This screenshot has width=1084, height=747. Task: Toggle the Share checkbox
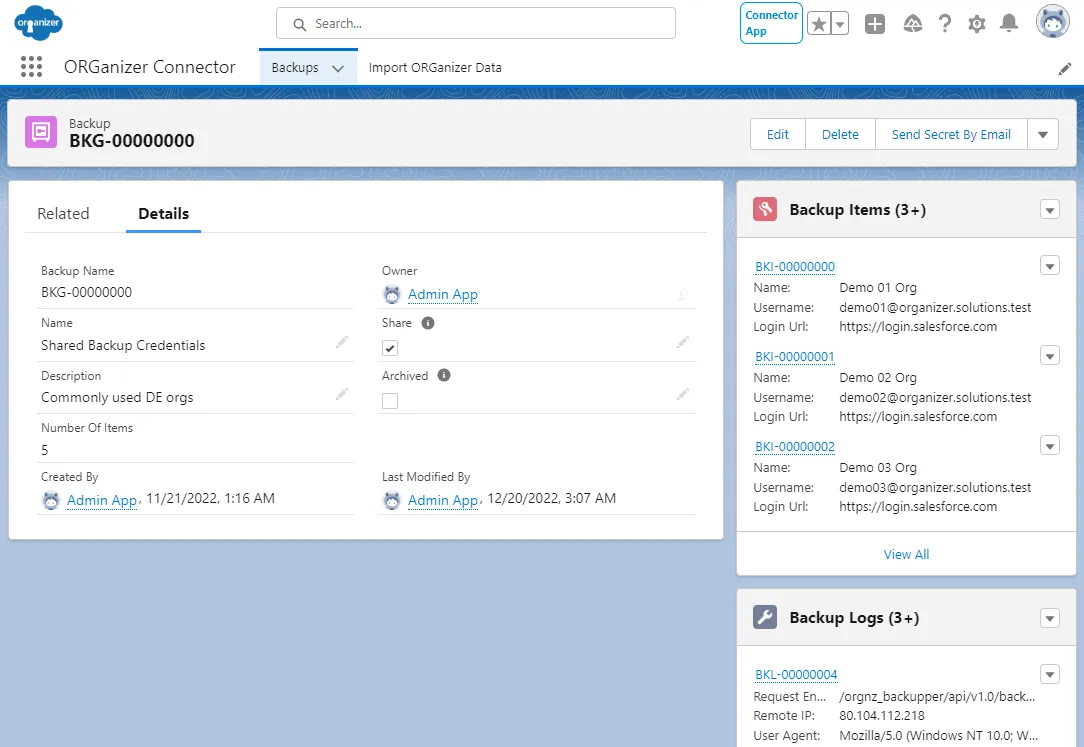[x=390, y=348]
